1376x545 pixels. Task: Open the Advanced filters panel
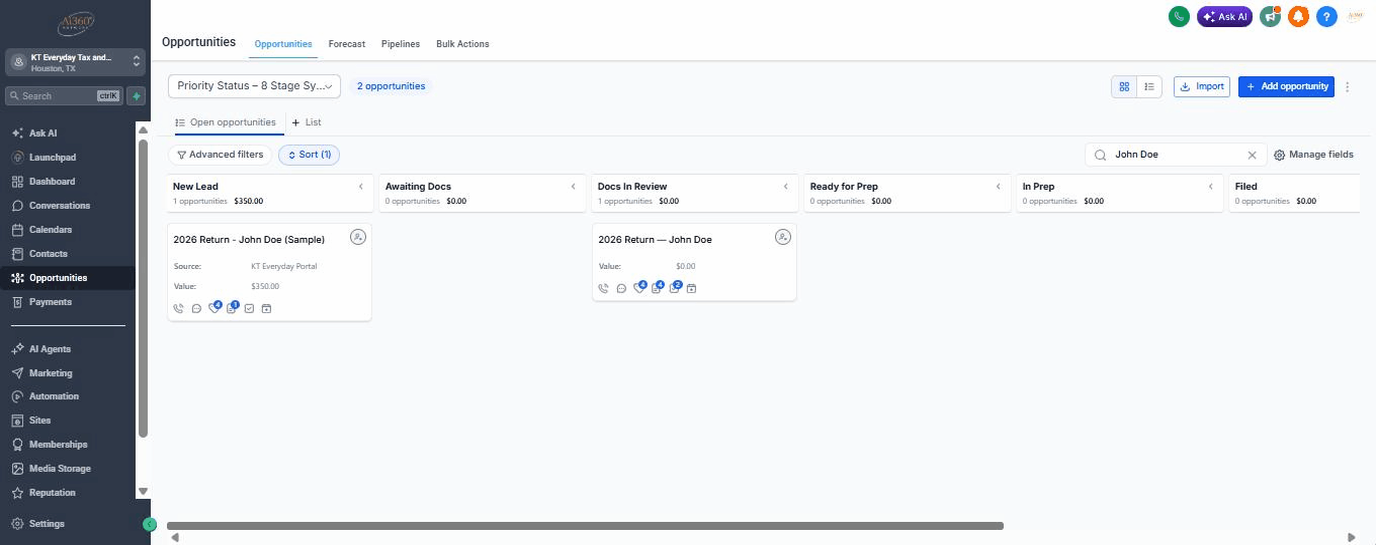[x=220, y=155]
